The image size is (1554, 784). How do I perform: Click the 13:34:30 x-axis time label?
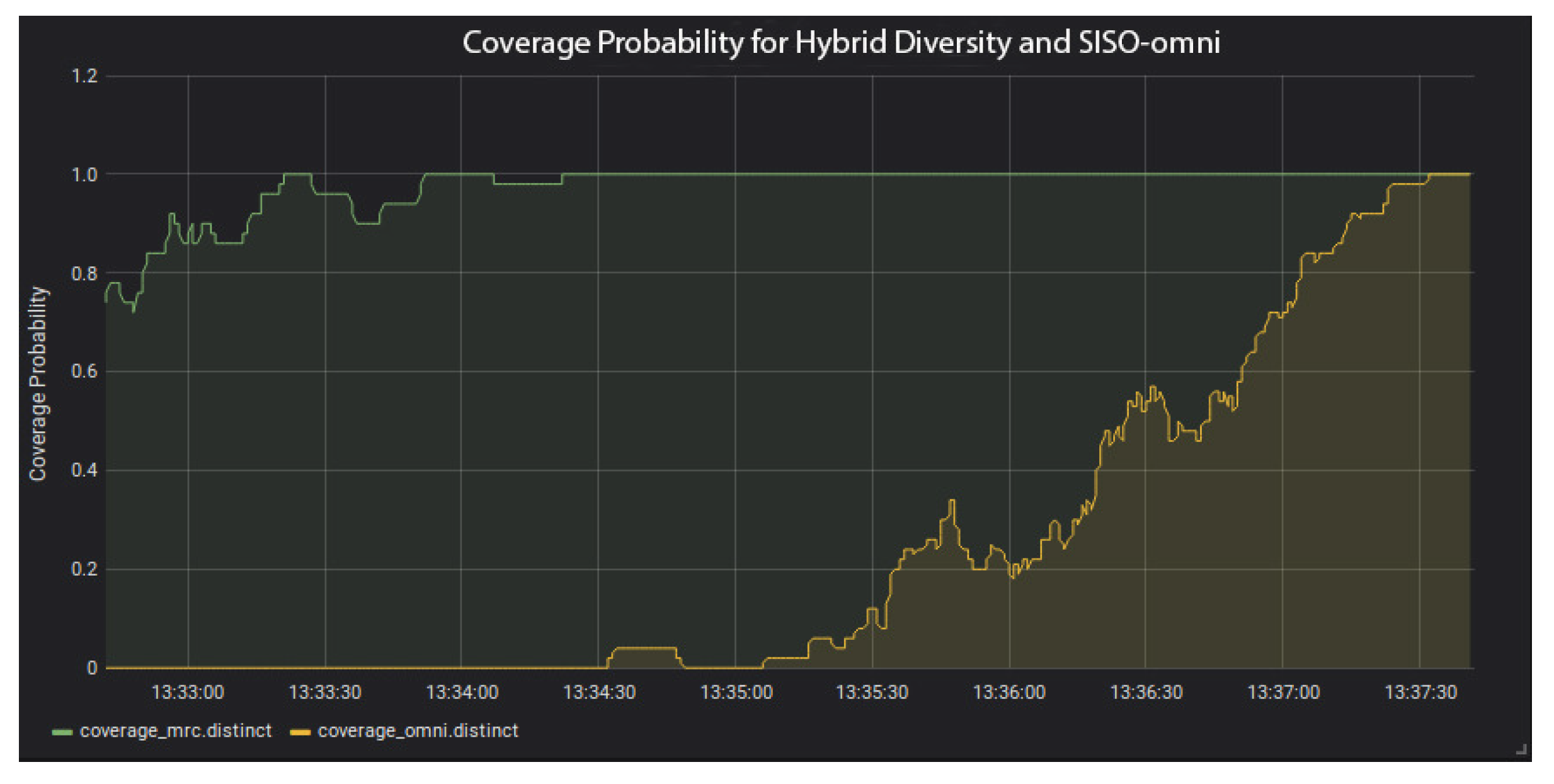click(599, 692)
